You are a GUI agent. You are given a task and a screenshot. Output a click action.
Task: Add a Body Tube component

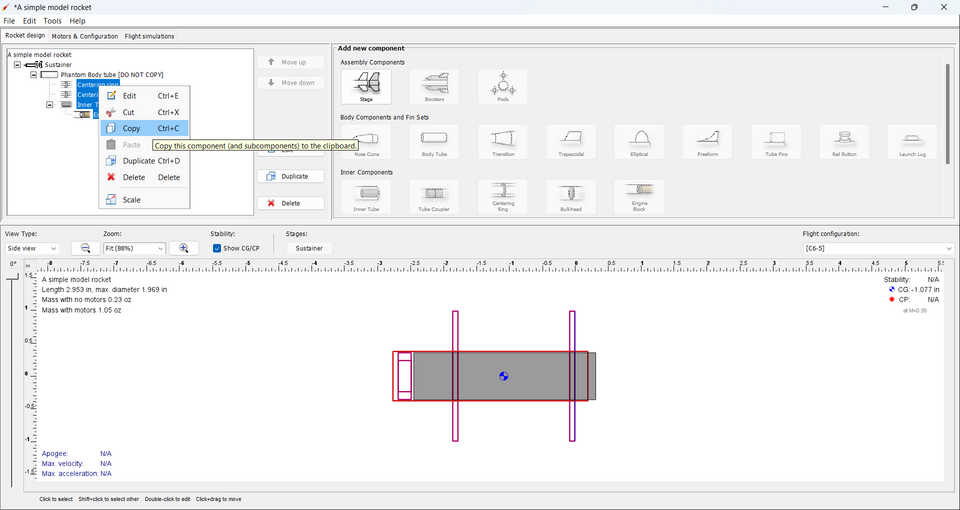coord(434,142)
